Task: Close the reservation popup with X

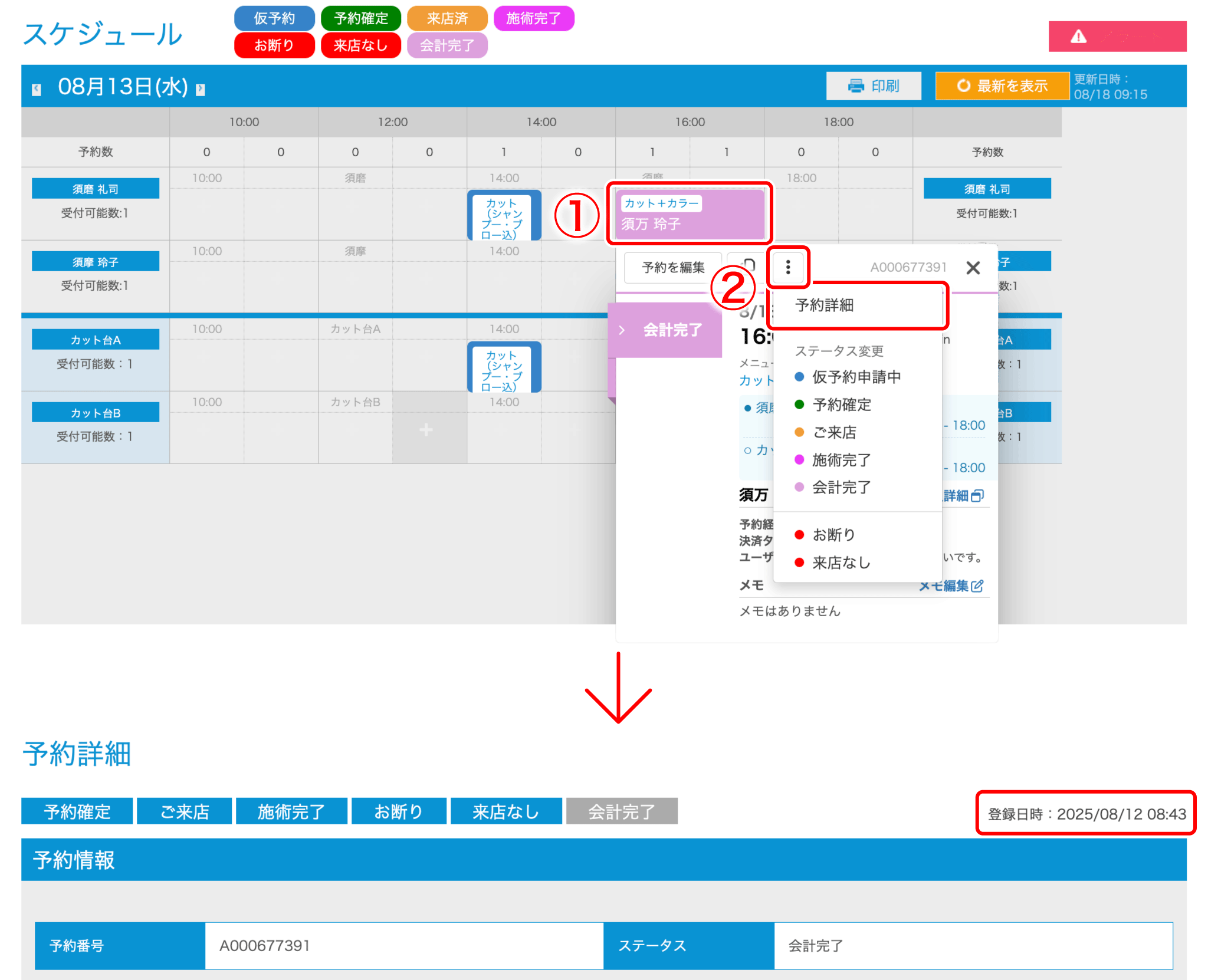Action: click(973, 268)
